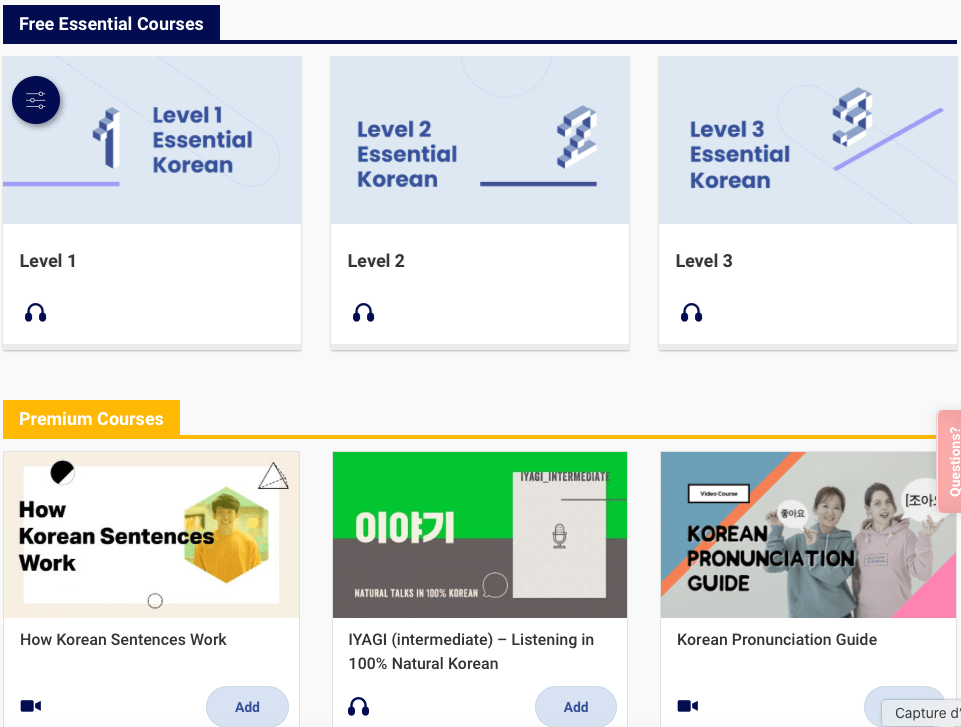Open the Level 3 Essential Korean thumbnail

point(807,140)
